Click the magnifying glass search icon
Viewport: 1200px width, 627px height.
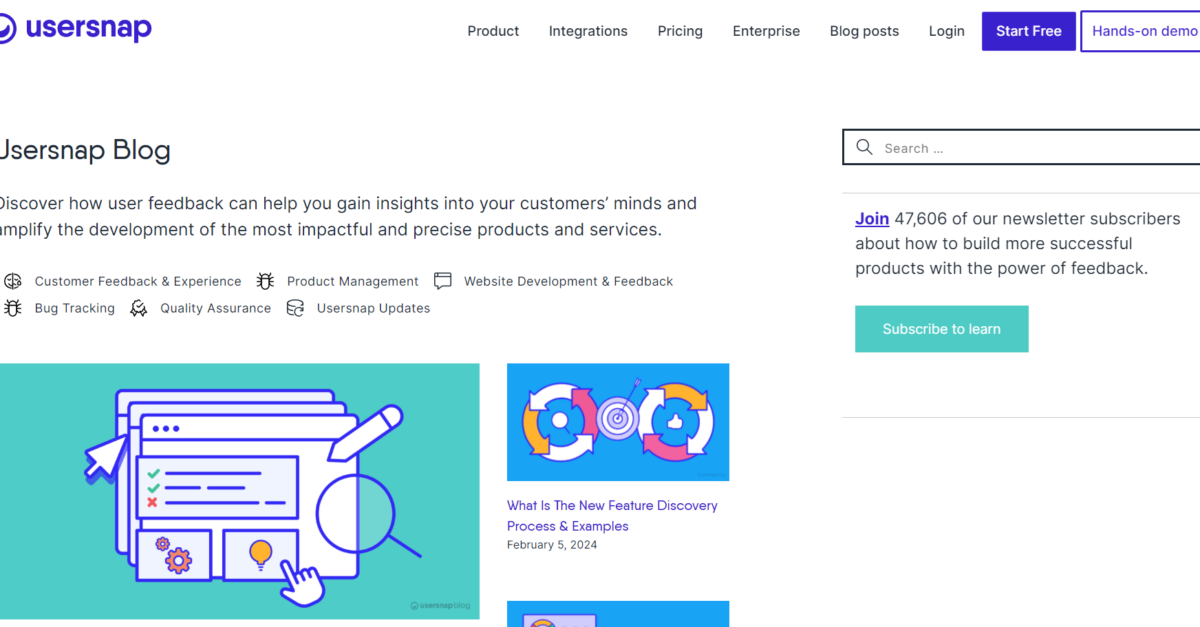click(x=864, y=147)
